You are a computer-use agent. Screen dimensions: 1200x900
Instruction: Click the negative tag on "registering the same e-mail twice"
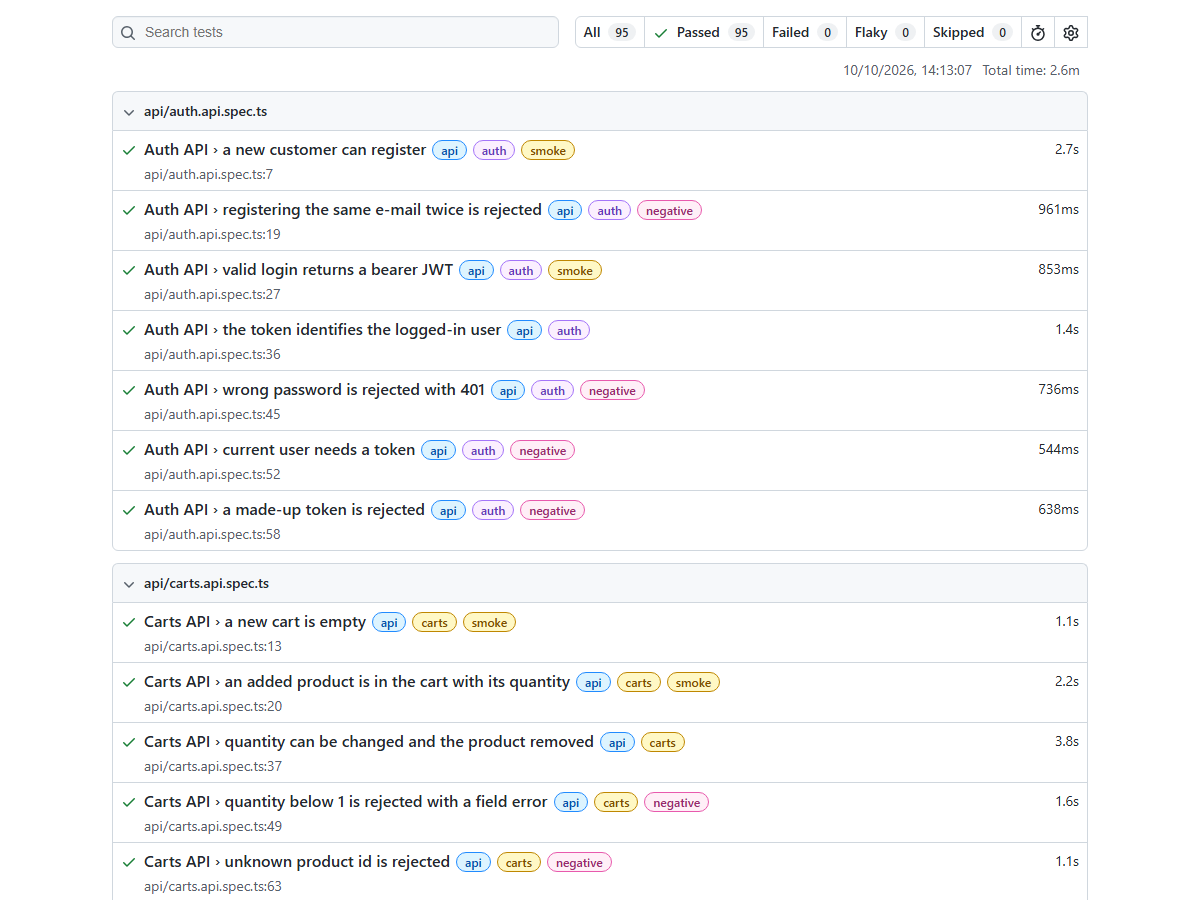pos(669,211)
